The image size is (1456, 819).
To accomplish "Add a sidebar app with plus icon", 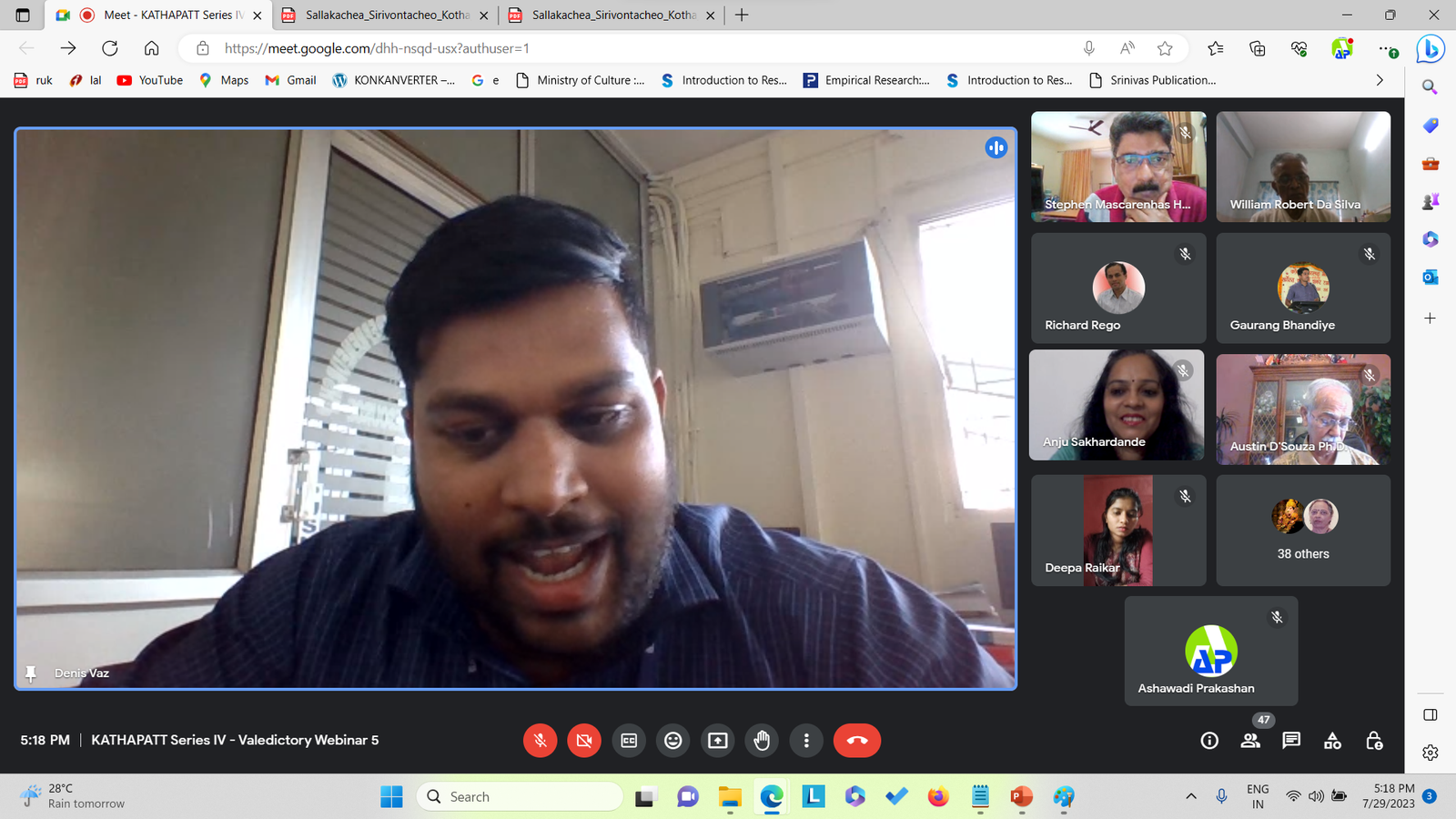I will point(1431,318).
